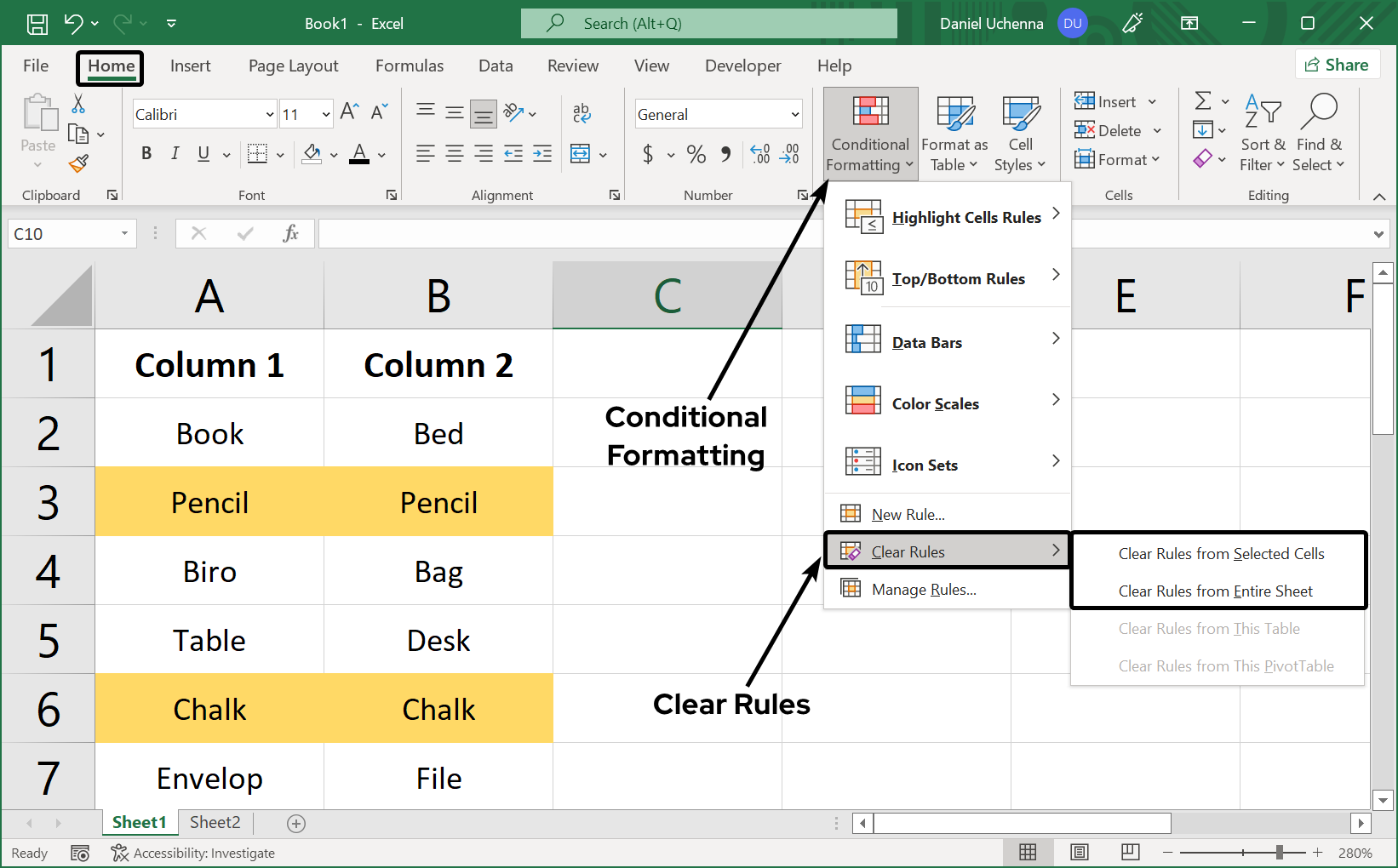
Task: Click the Merge & Center icon
Action: pyautogui.click(x=581, y=154)
